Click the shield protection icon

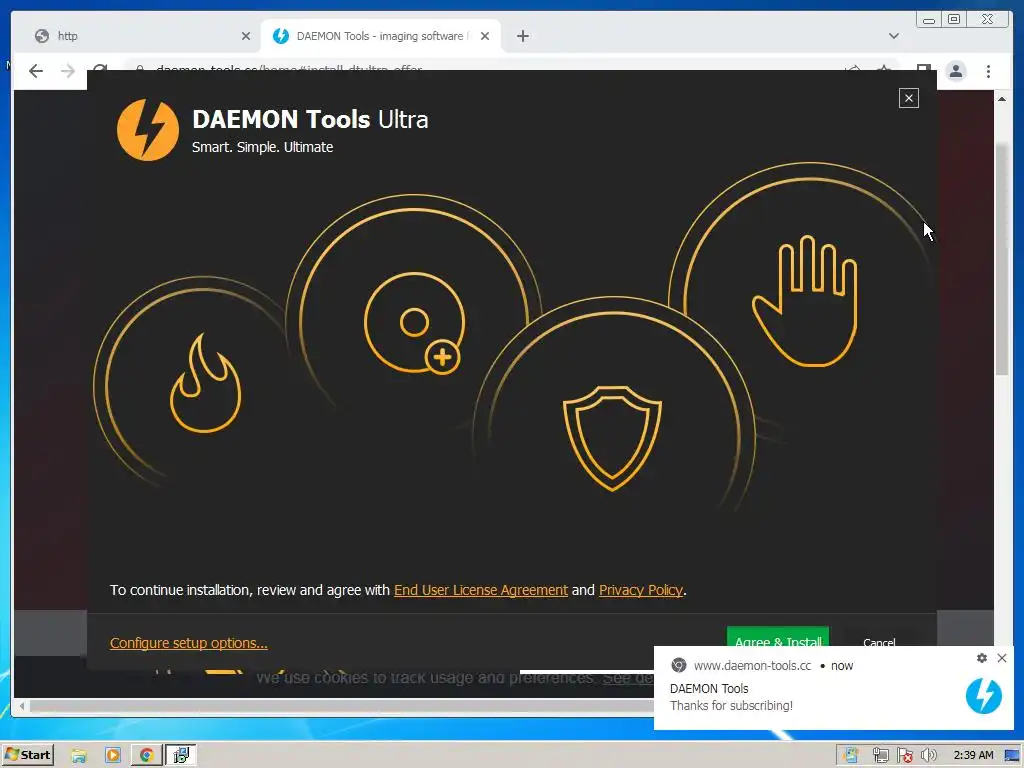[x=612, y=438]
